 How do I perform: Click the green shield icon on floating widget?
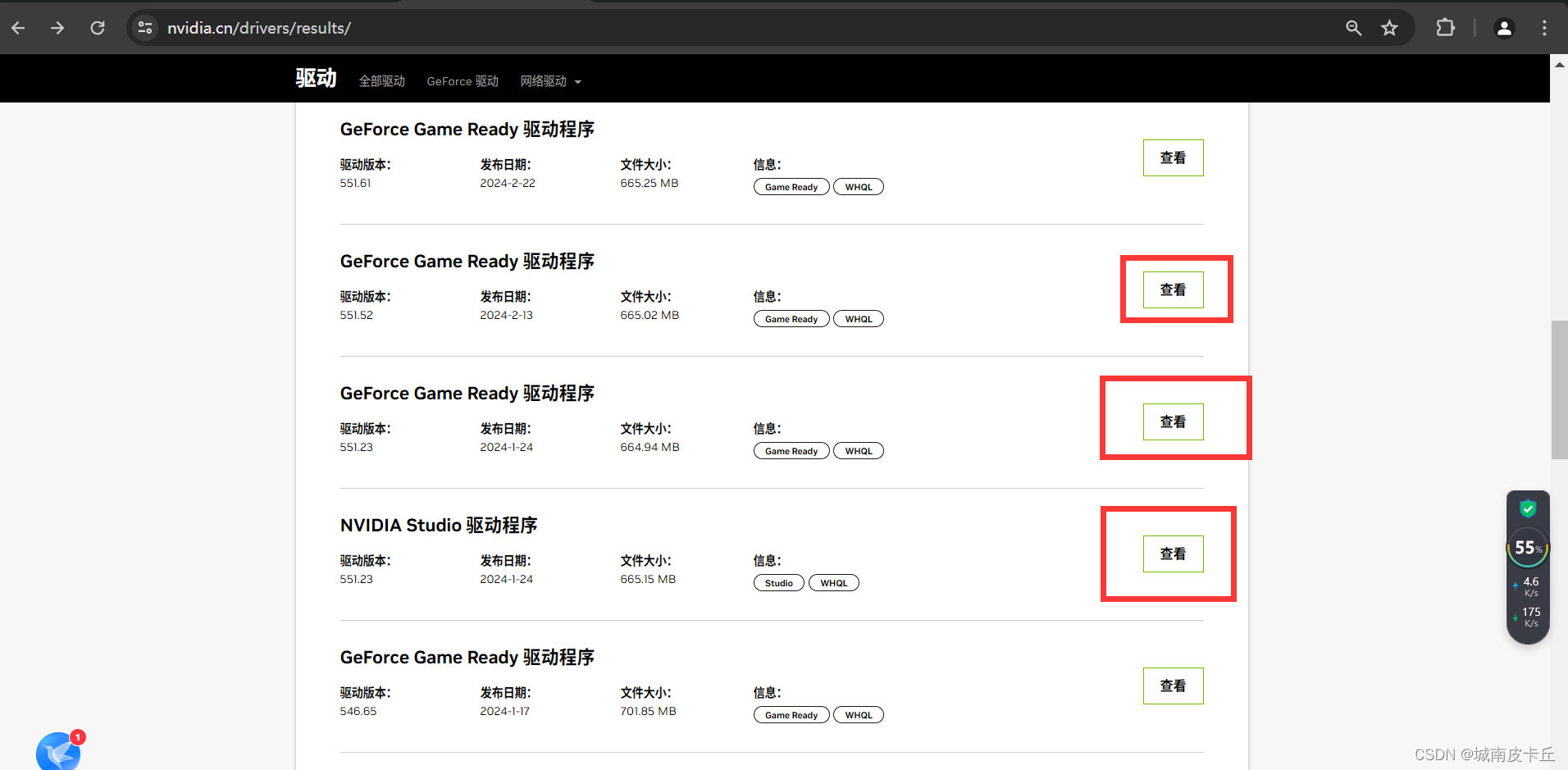(x=1528, y=508)
